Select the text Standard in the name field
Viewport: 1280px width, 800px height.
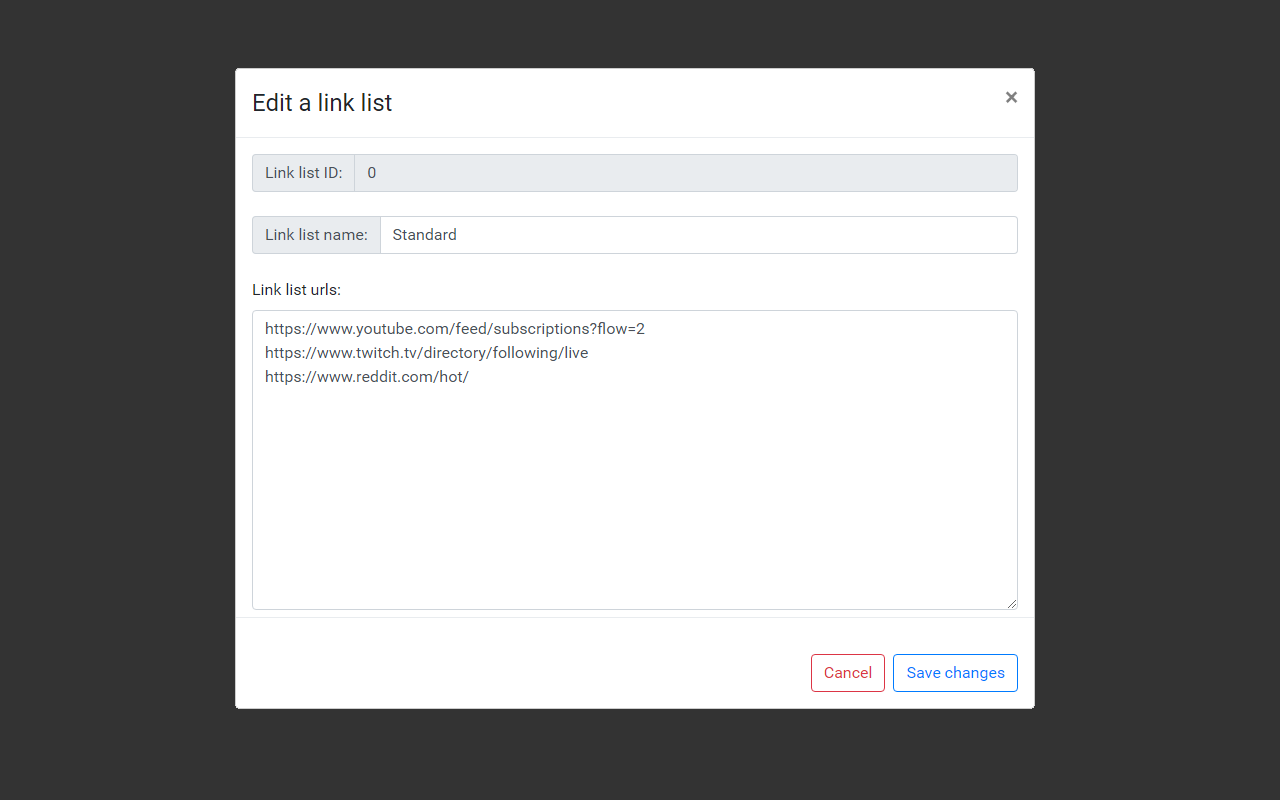point(424,234)
